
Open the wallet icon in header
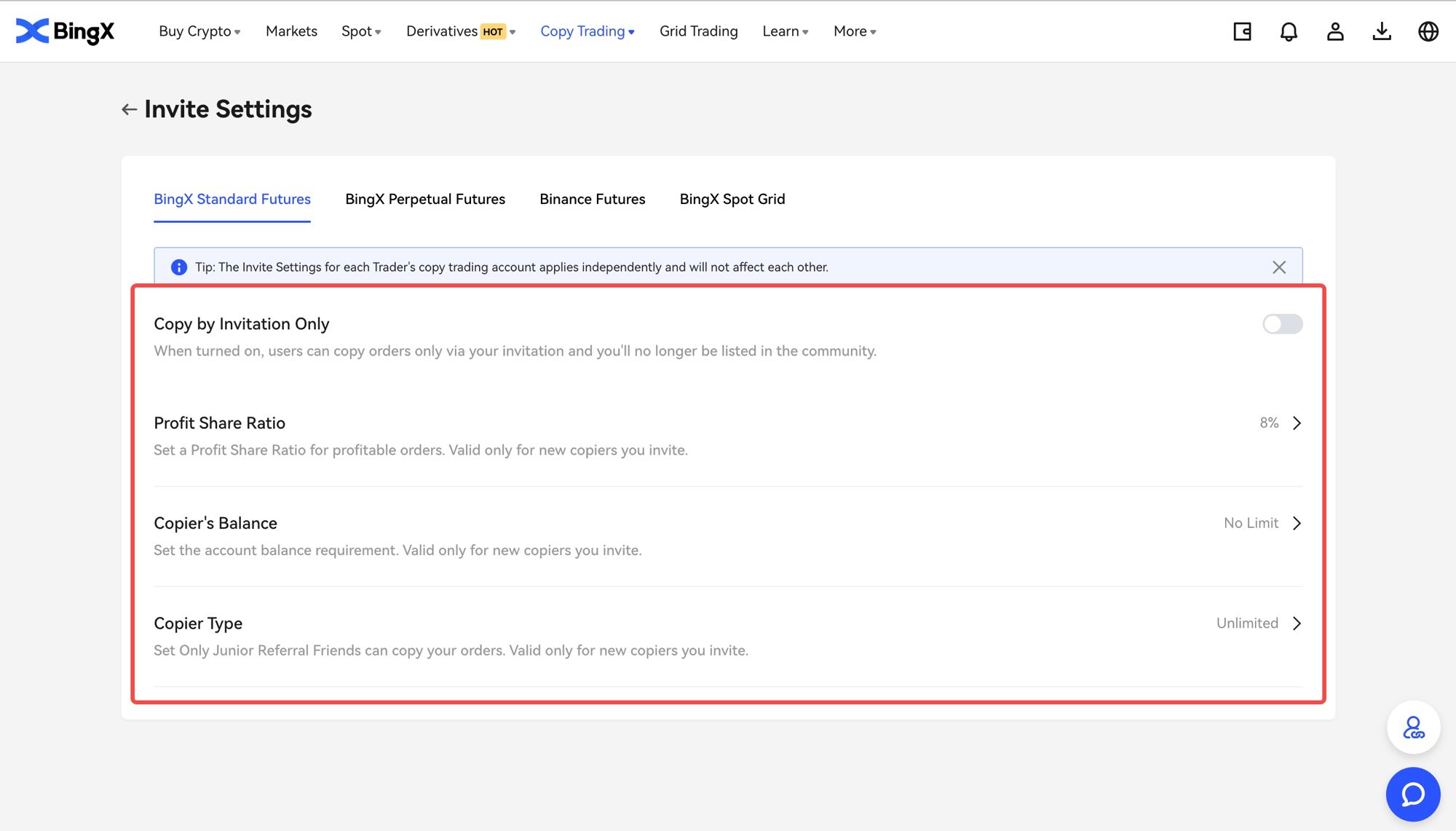click(1242, 31)
